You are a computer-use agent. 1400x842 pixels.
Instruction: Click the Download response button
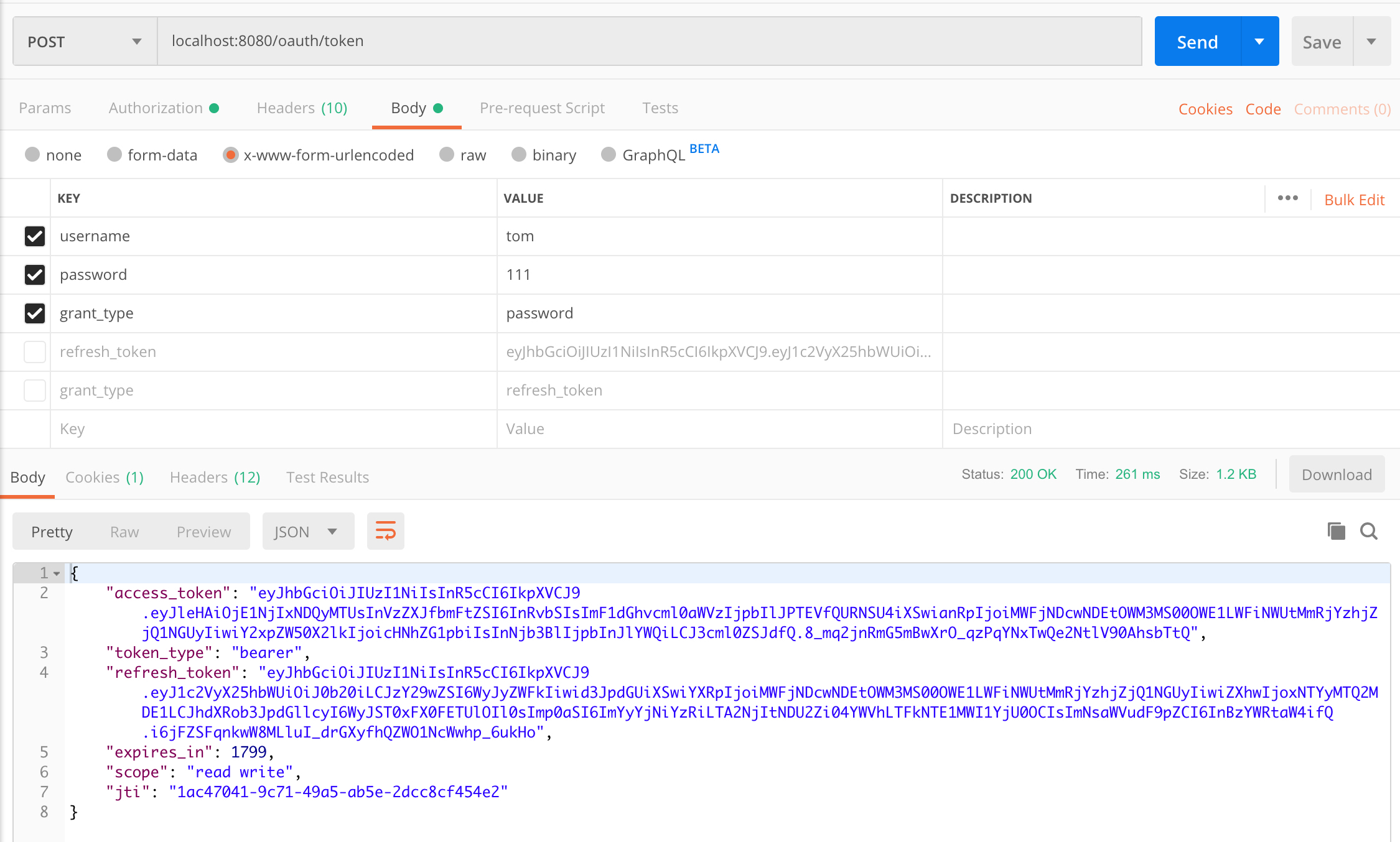click(1336, 475)
